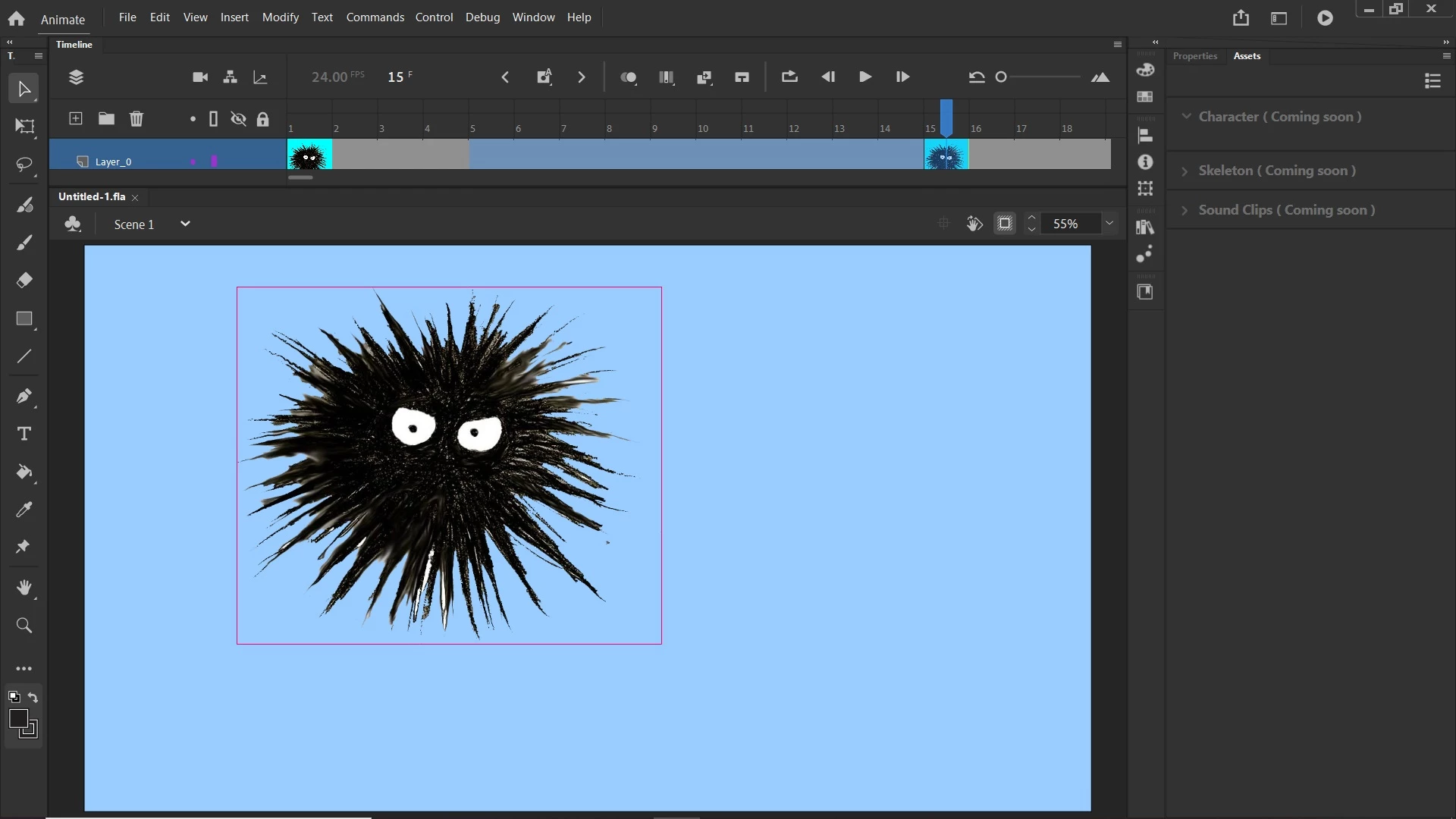Select the Free Transform tool

(24, 127)
